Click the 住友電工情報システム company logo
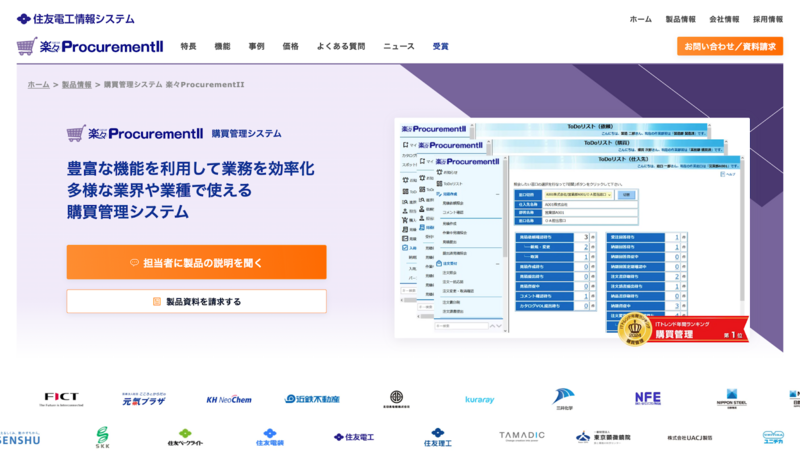800x451 pixels. [x=76, y=19]
